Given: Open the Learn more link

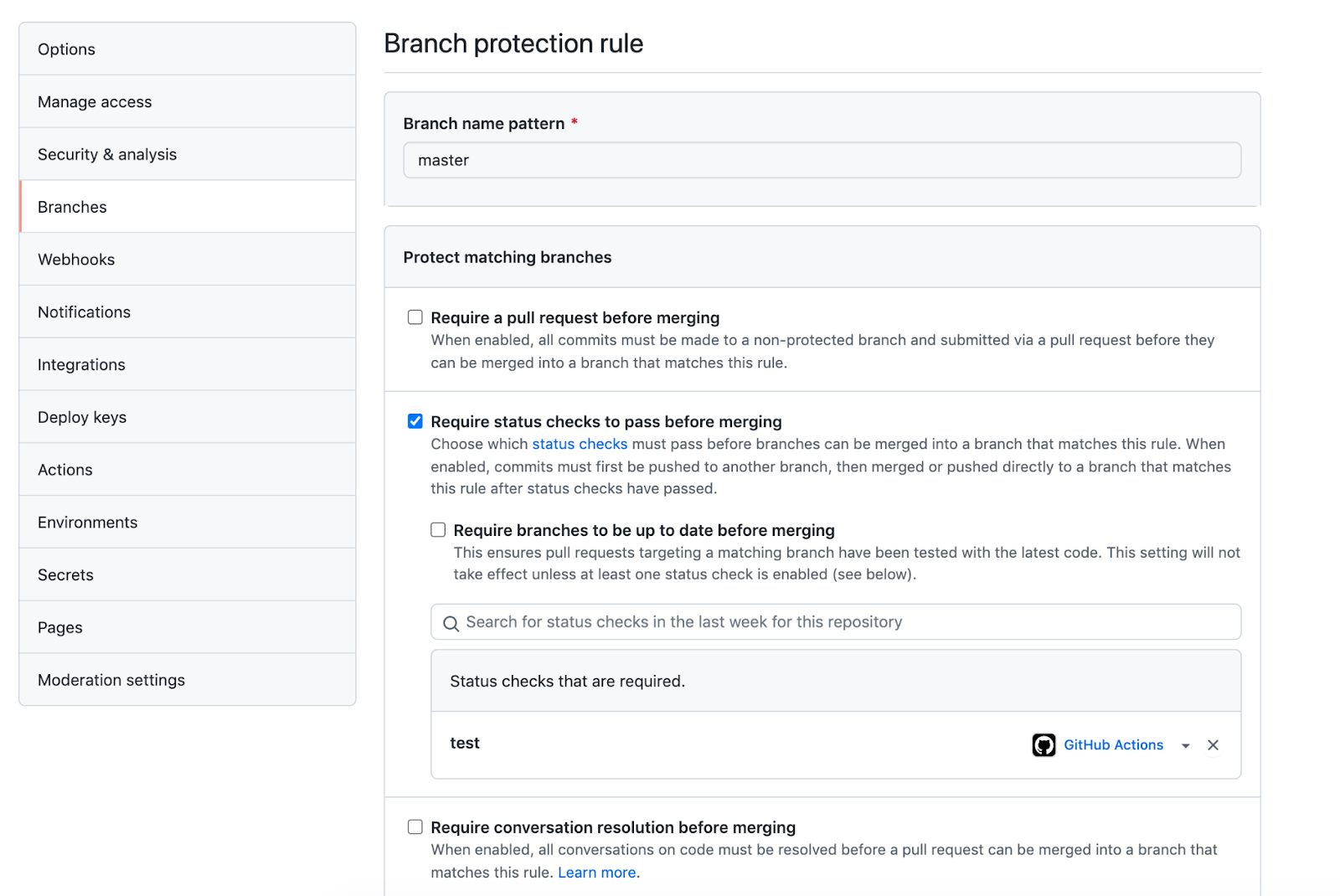Looking at the screenshot, I should 597,873.
